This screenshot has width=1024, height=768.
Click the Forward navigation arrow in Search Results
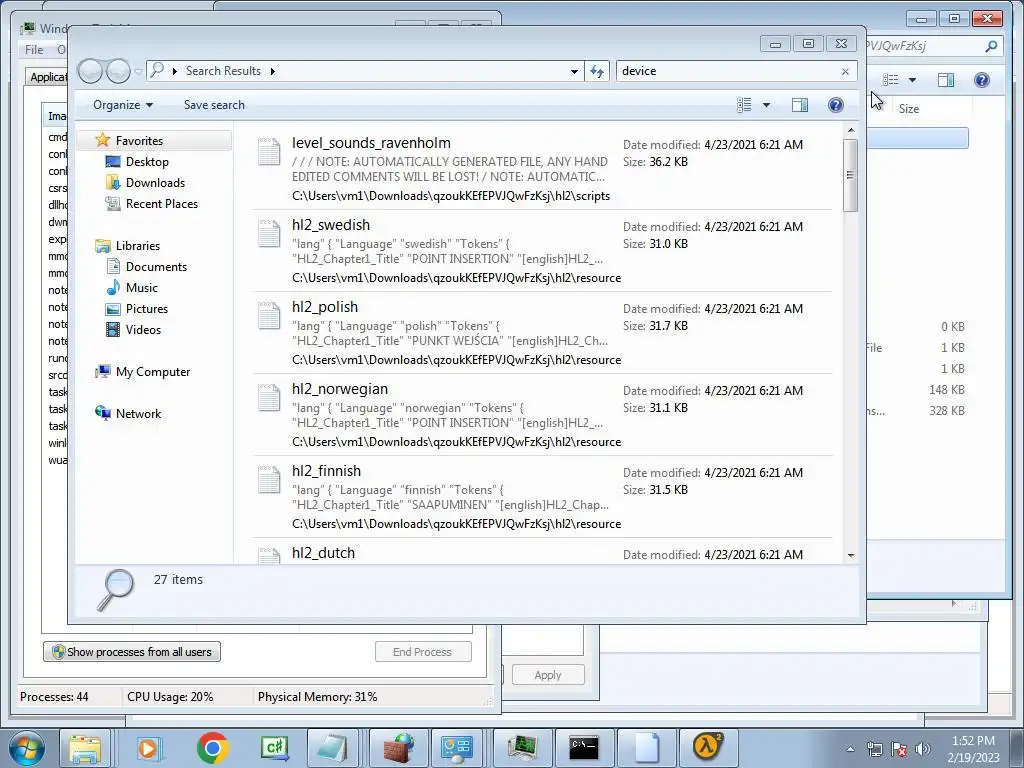[x=118, y=71]
